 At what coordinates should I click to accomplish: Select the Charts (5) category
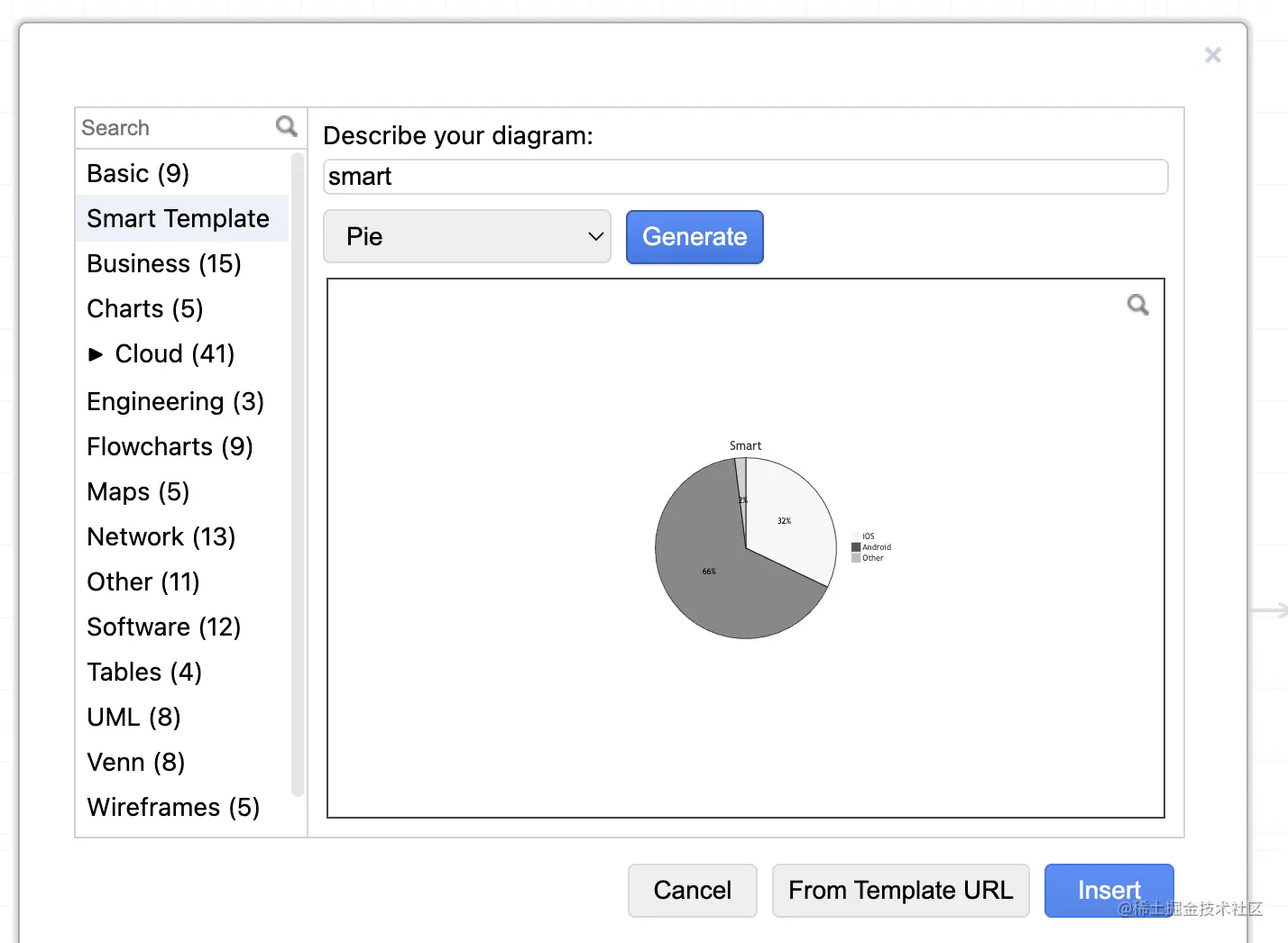[145, 309]
